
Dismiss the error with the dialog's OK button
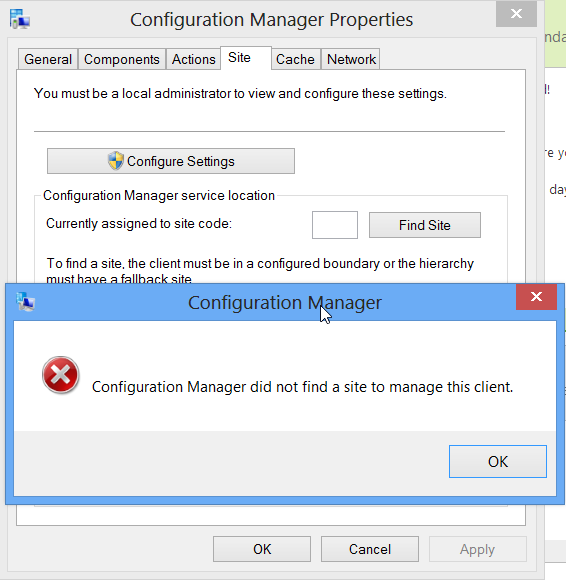coord(498,461)
